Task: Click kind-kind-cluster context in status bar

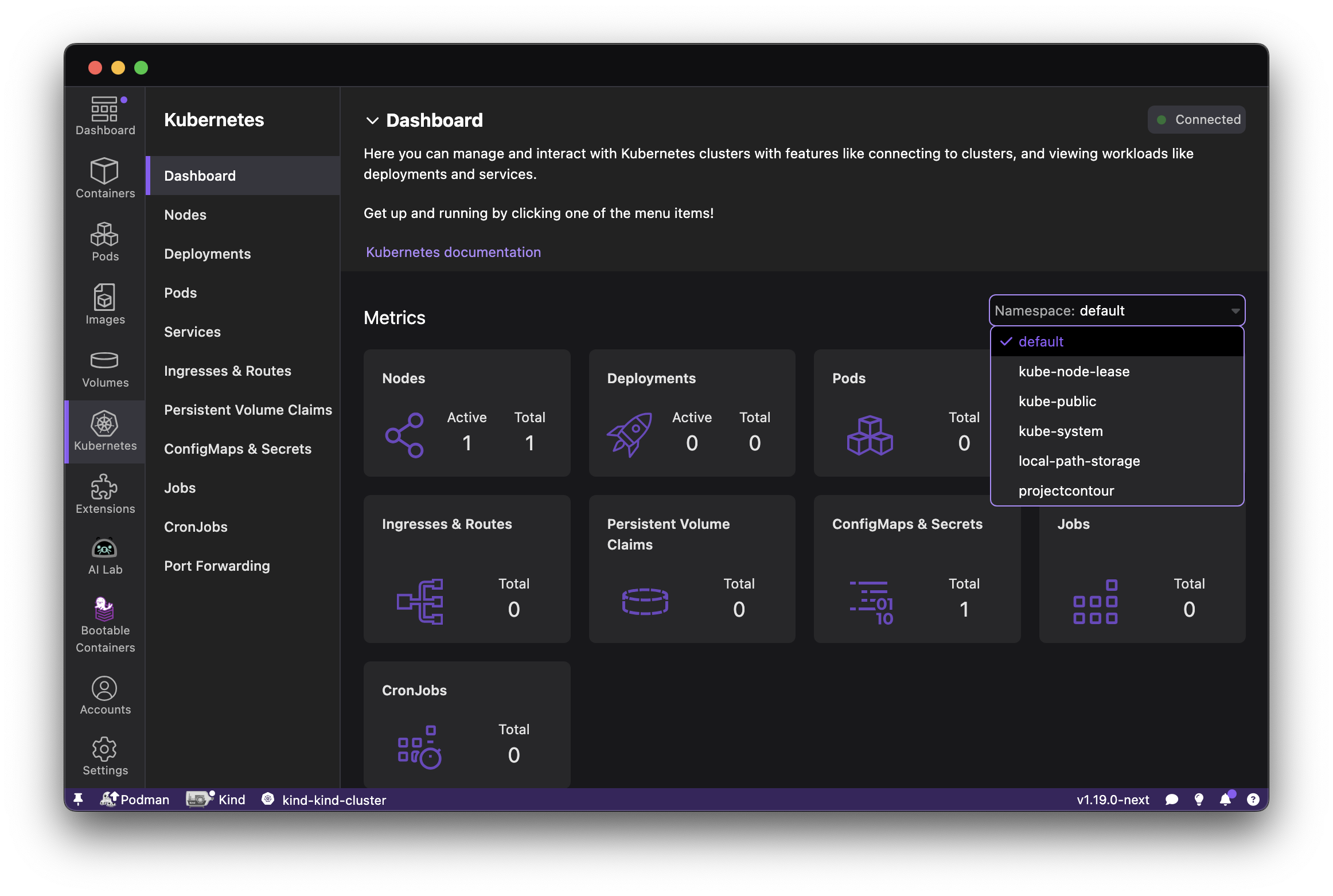Action: [333, 800]
